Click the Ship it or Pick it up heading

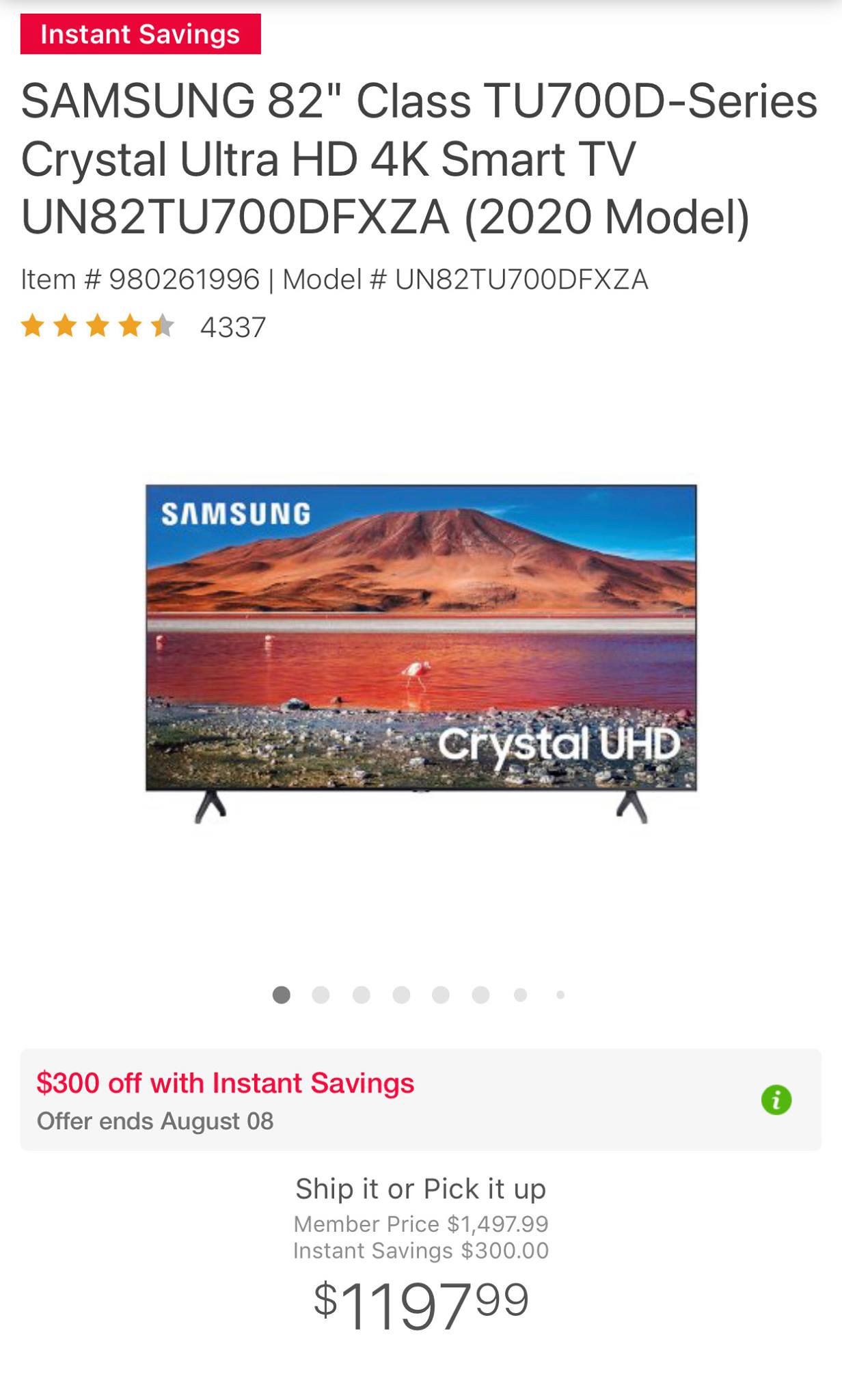420,1189
